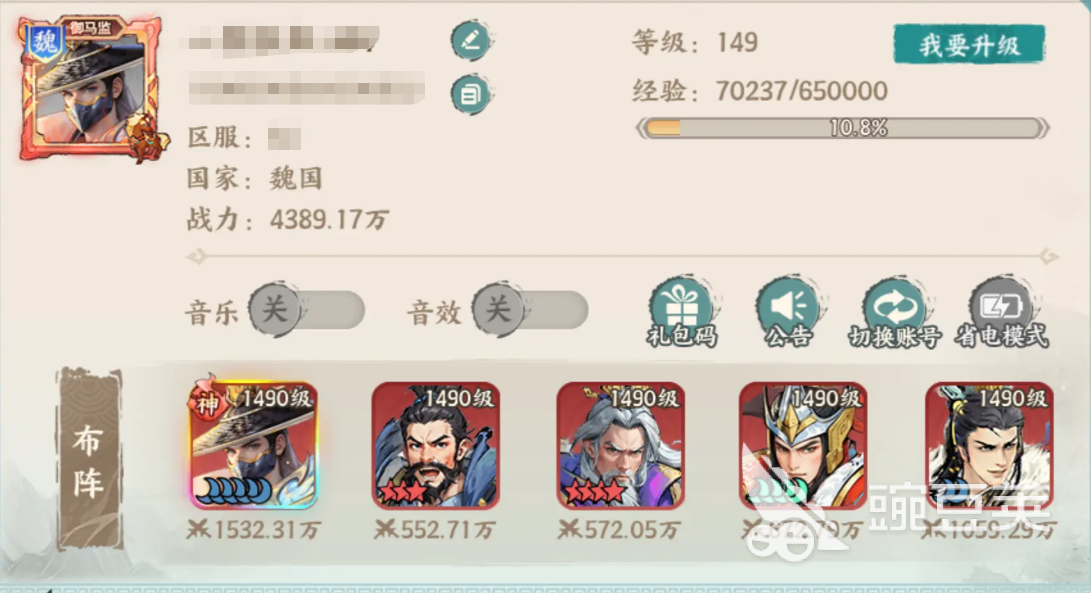Select the 神 hero with 1532.31万 power
This screenshot has width=1091, height=593.
pos(253,445)
